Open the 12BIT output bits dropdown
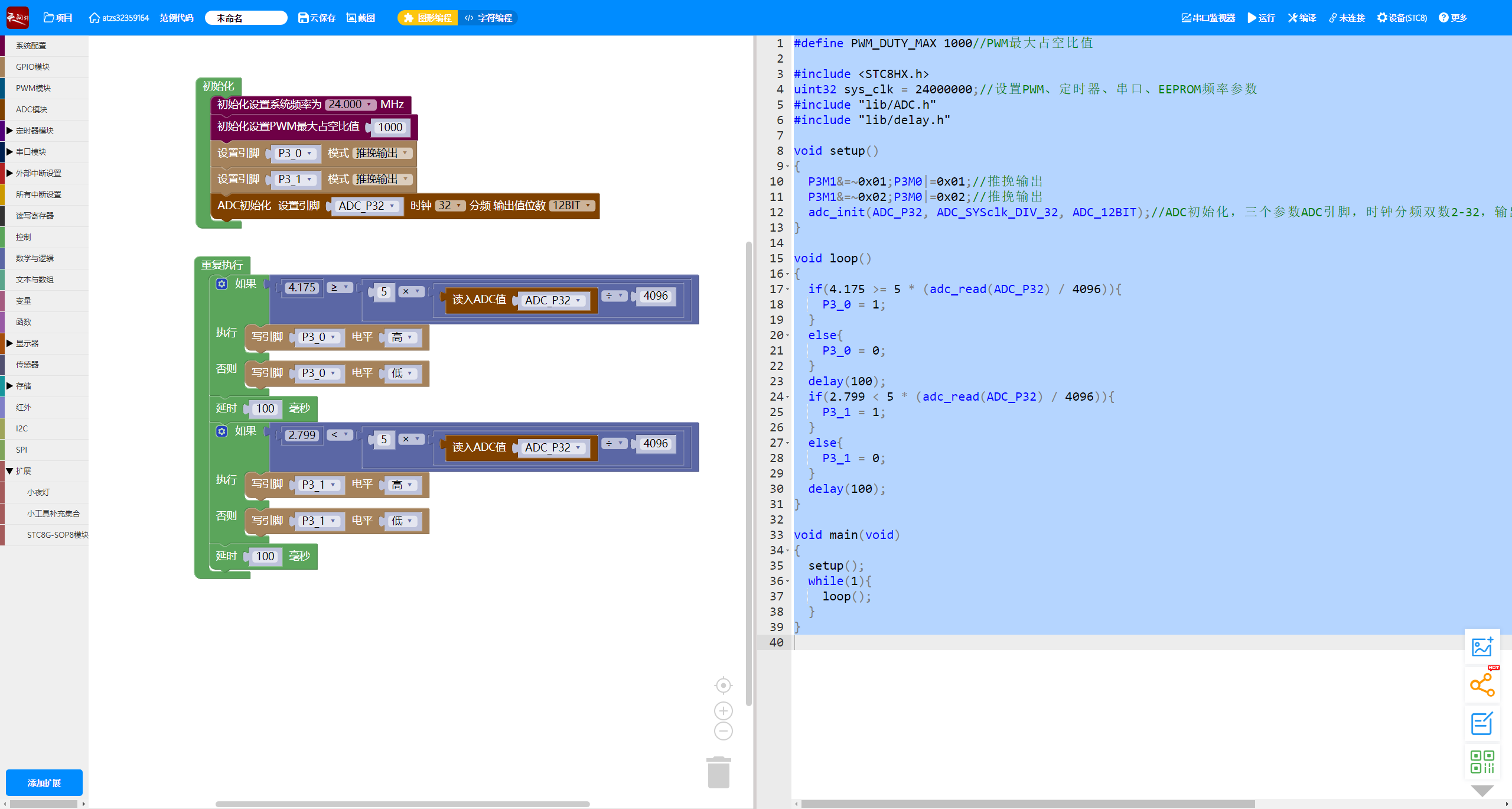1512x809 pixels. (x=572, y=205)
